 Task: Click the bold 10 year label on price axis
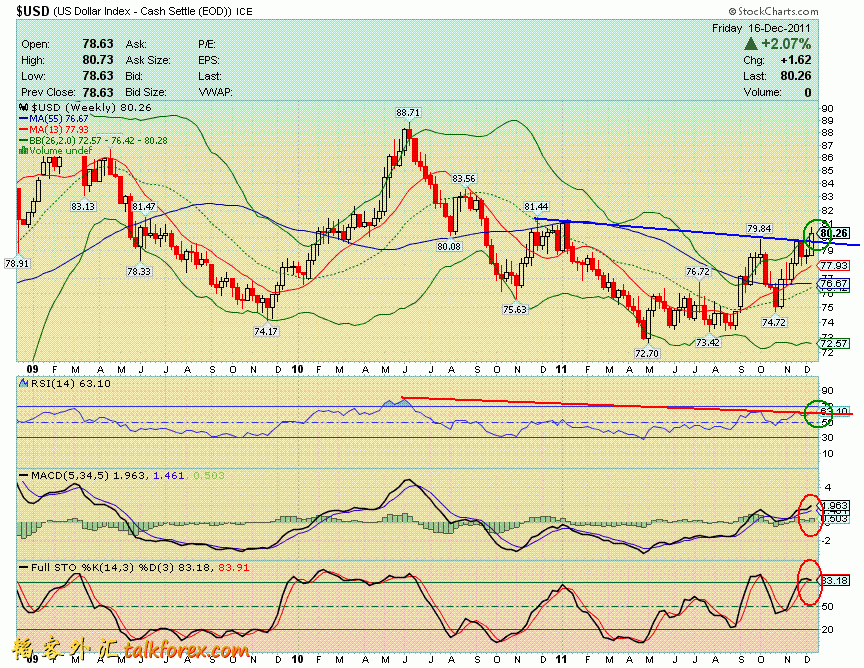point(298,369)
